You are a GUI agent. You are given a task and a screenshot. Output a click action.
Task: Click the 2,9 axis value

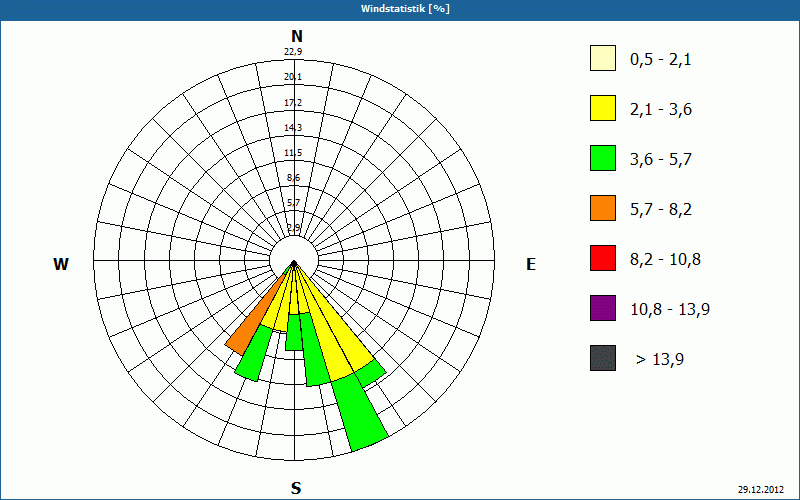pos(293,228)
